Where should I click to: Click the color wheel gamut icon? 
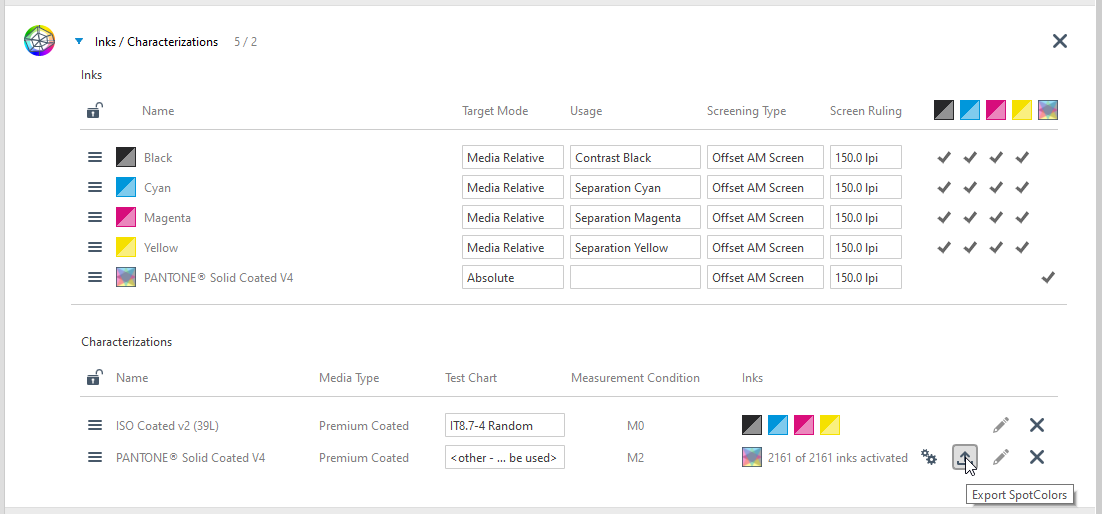coord(39,41)
